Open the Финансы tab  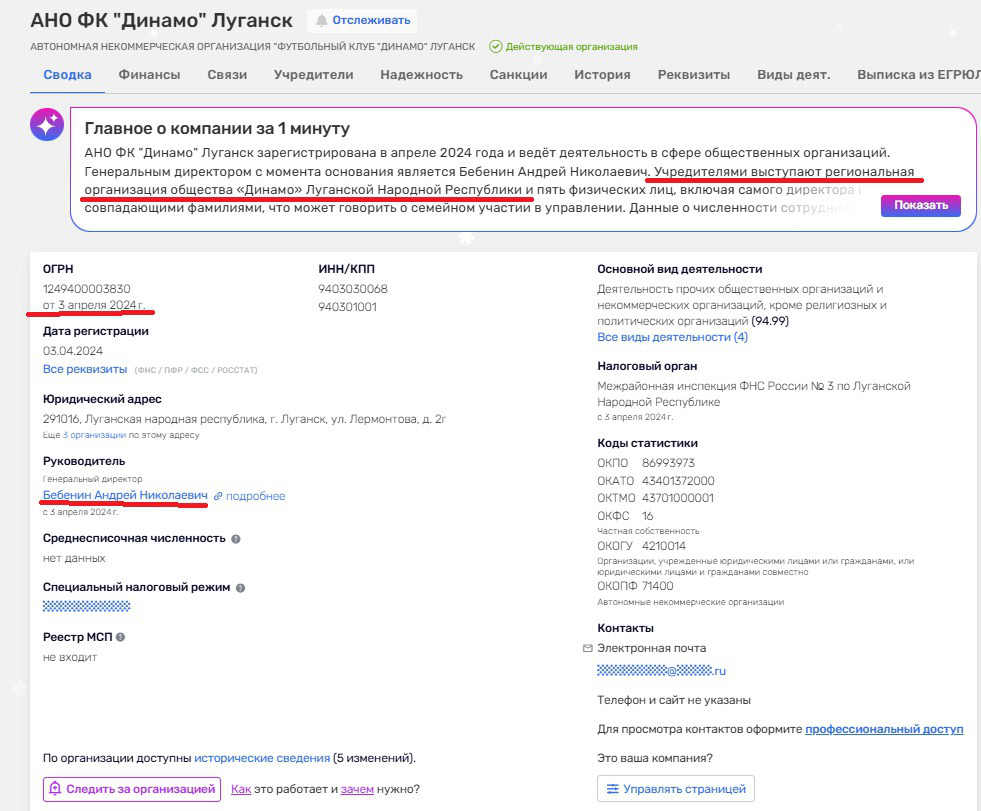pos(149,75)
